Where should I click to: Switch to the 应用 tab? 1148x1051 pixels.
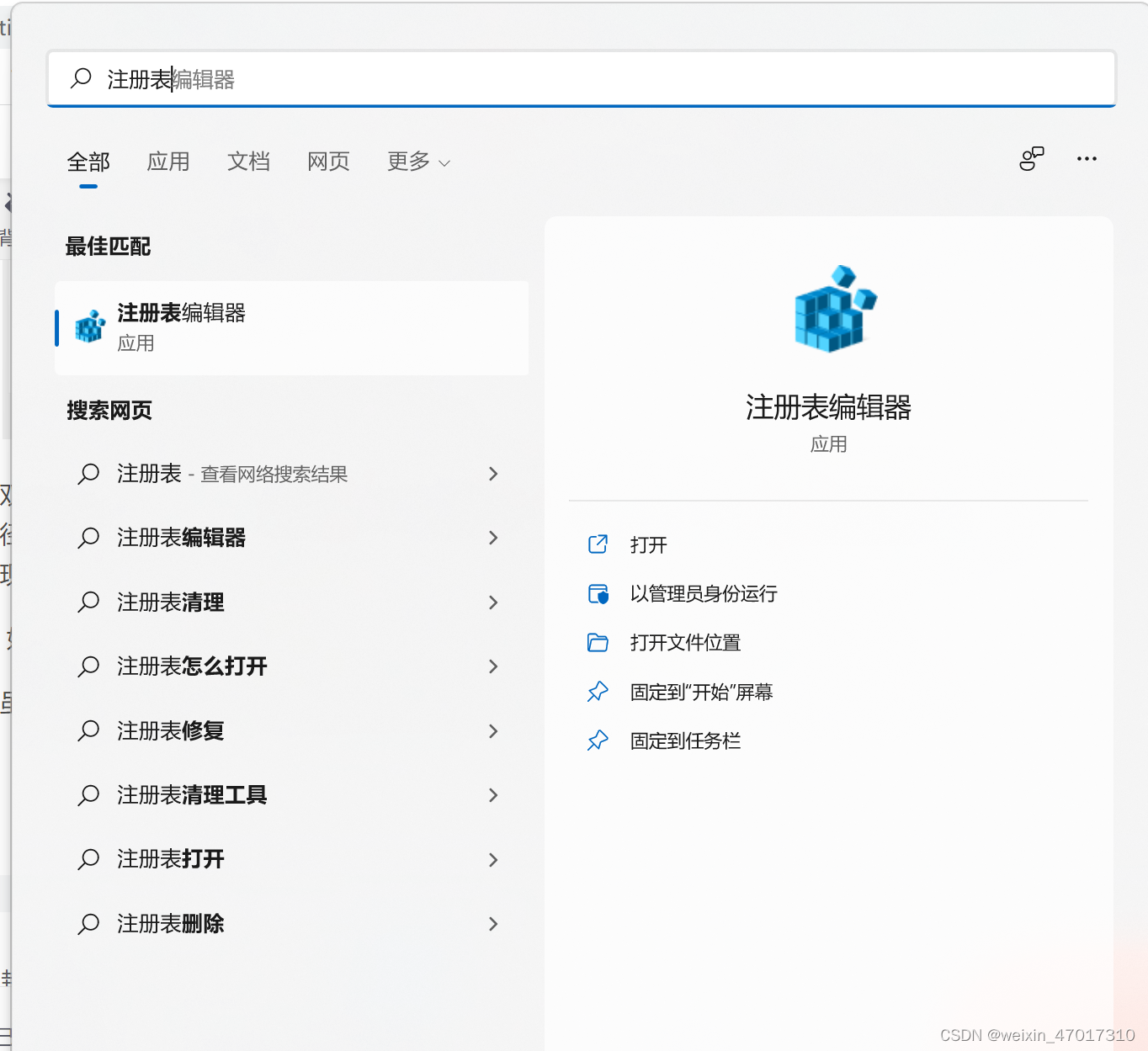(x=168, y=162)
